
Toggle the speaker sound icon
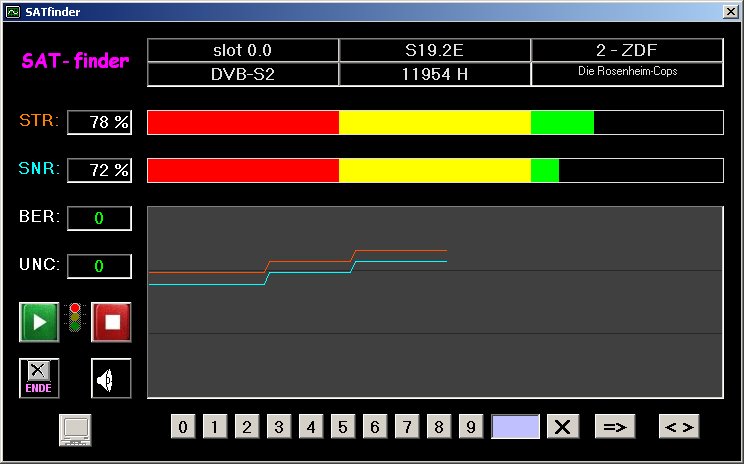pyautogui.click(x=111, y=378)
